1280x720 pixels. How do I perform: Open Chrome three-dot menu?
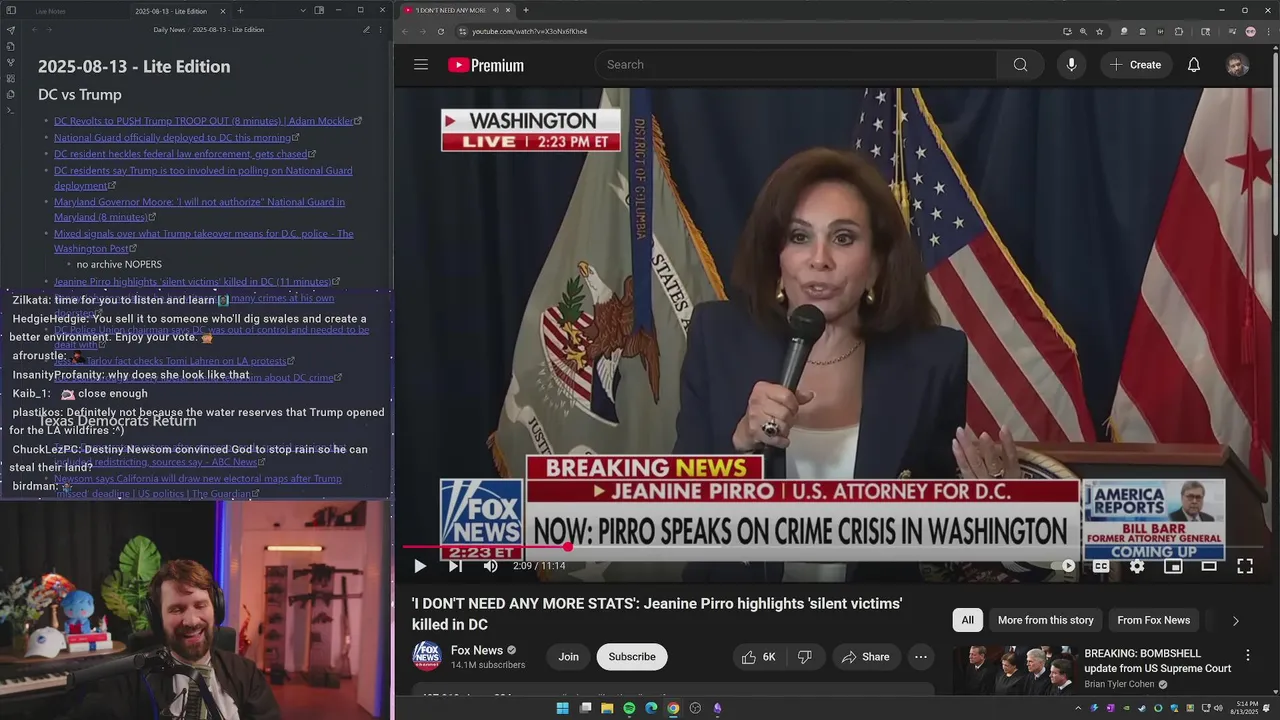pos(1268,31)
